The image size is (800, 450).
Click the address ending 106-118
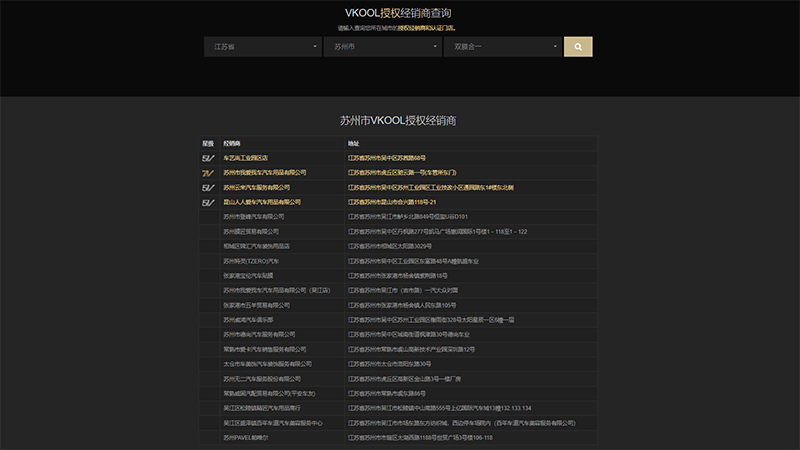coord(420,438)
